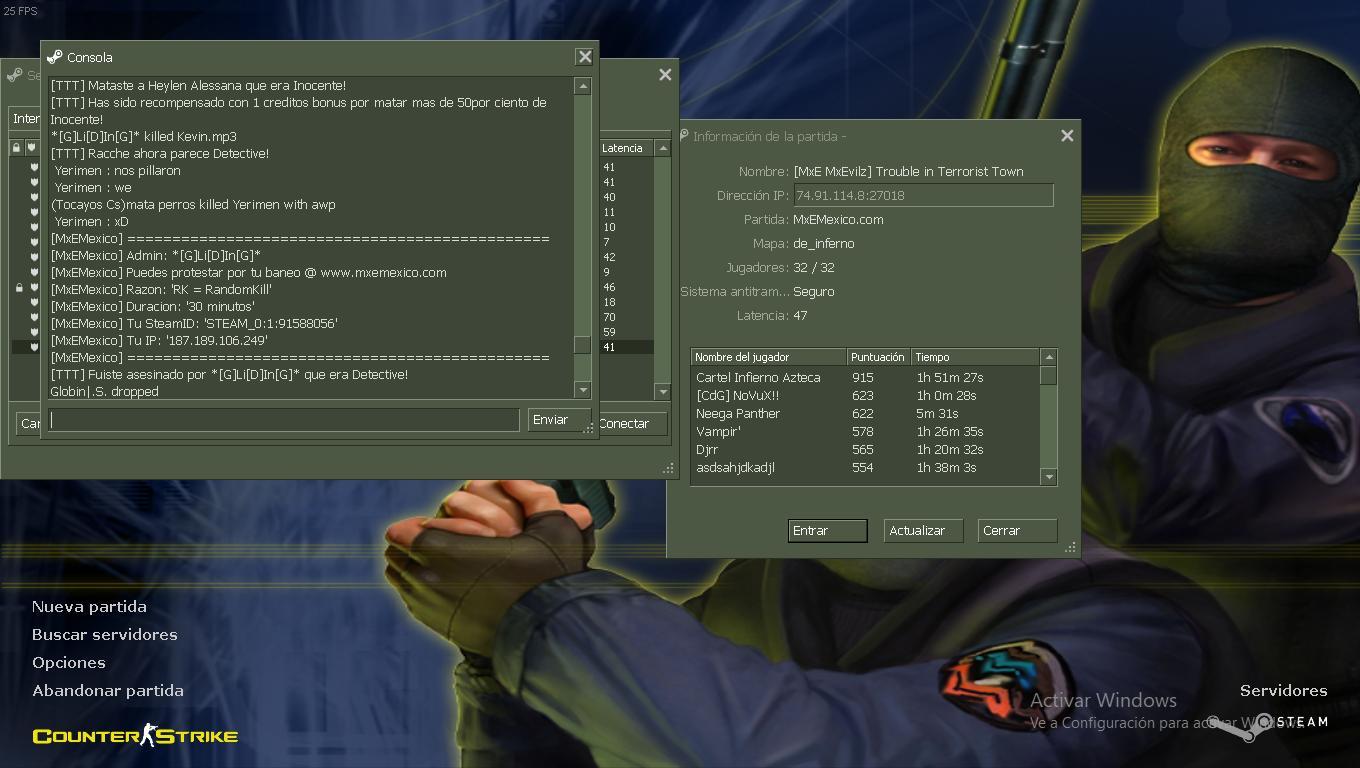The image size is (1360, 768).
Task: Click the Entrar button in the game info dialog
Action: (827, 531)
